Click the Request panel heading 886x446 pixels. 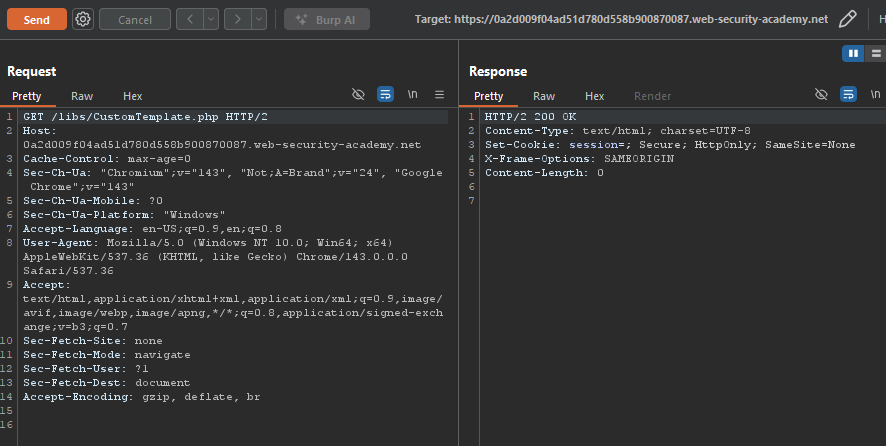coord(32,71)
